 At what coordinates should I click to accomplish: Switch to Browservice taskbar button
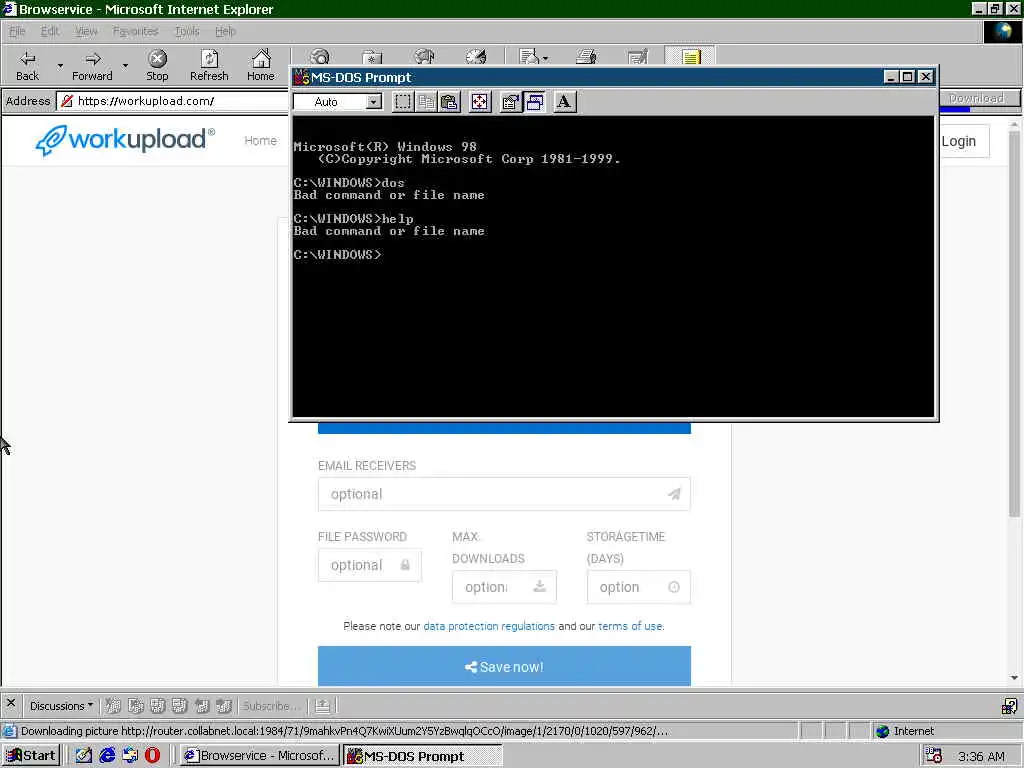coord(260,756)
